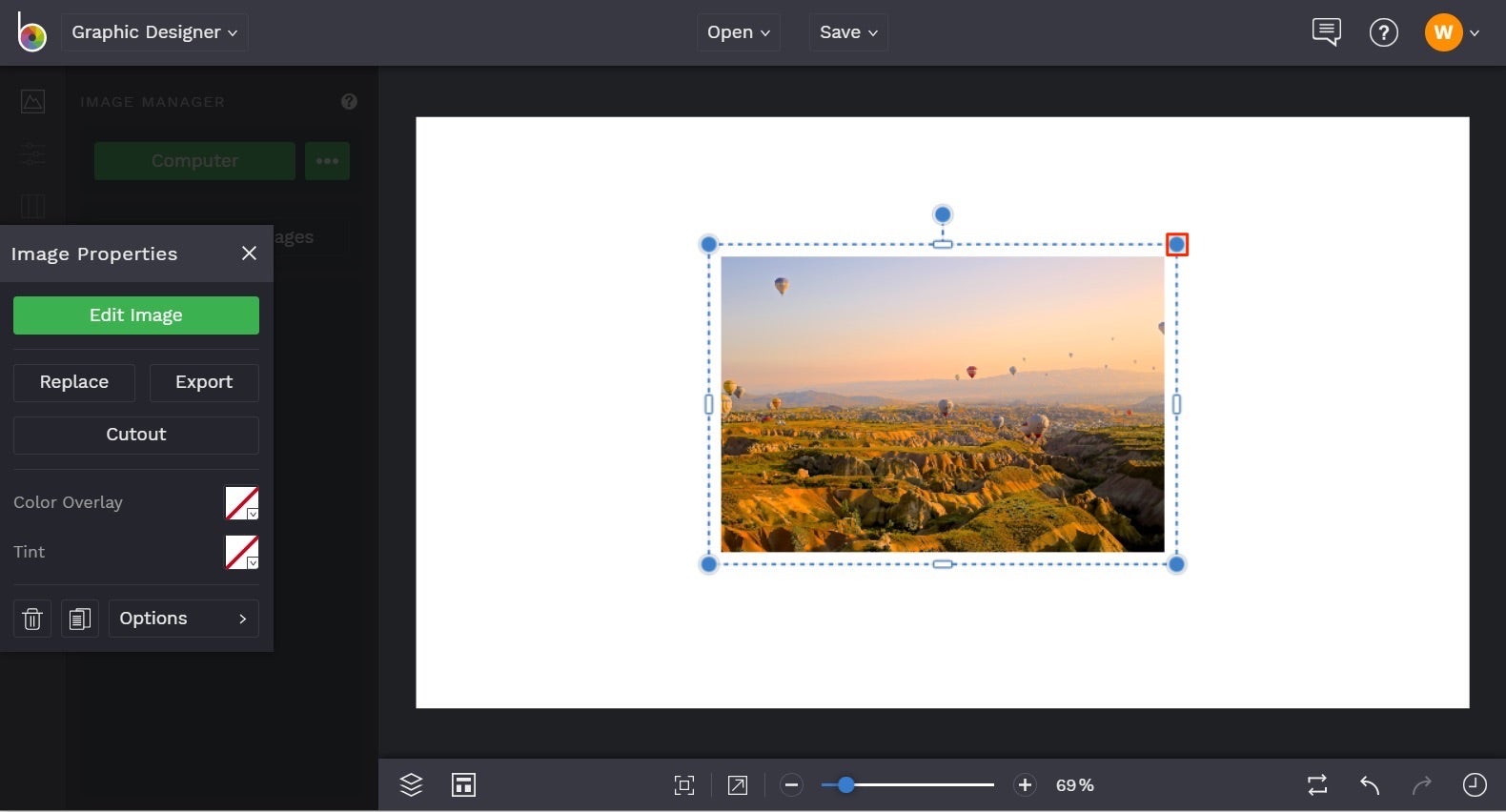Click the resize canvas icon
This screenshot has width=1506, height=812.
(x=738, y=785)
